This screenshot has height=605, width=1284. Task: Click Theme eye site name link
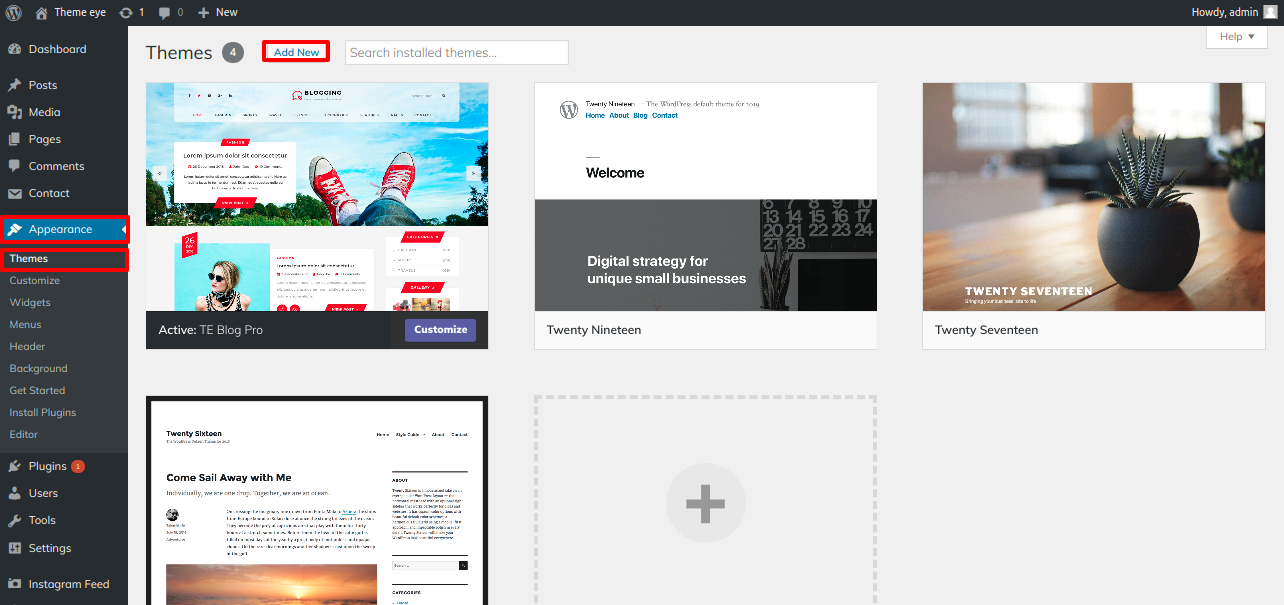(x=80, y=12)
